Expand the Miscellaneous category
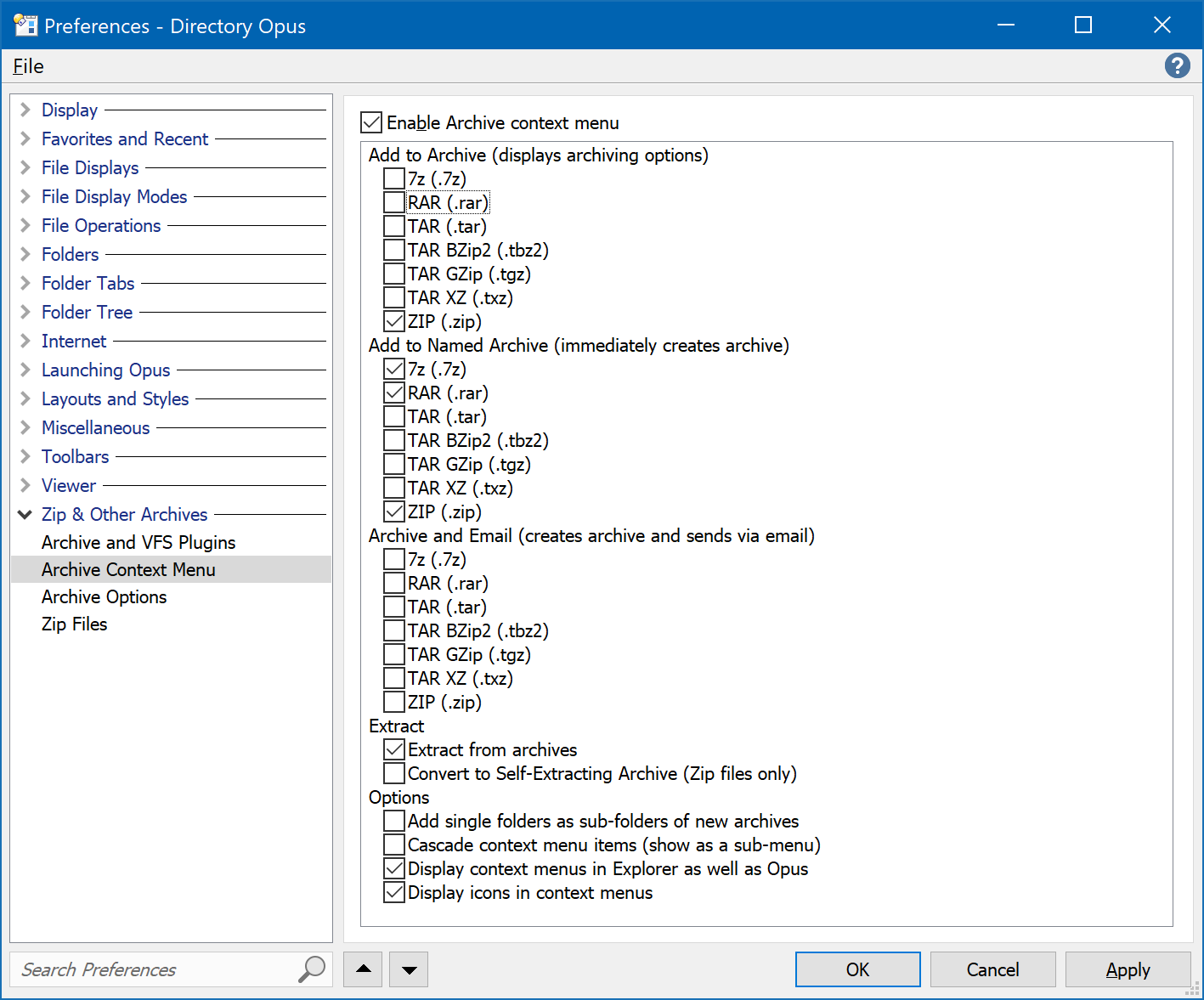Image resolution: width=1204 pixels, height=1000 pixels. coord(25,427)
